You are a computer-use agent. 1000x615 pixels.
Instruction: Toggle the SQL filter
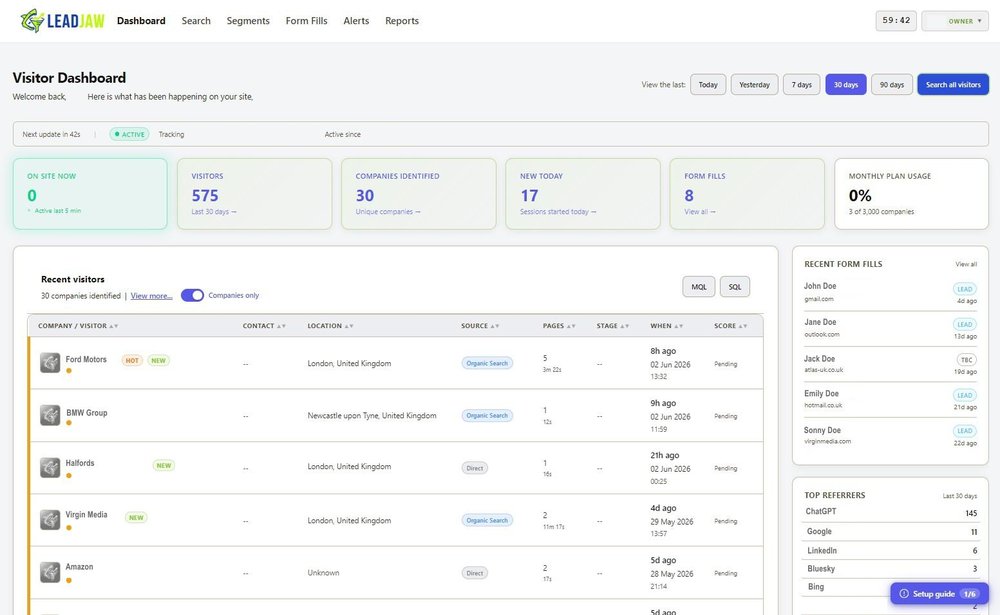735,287
